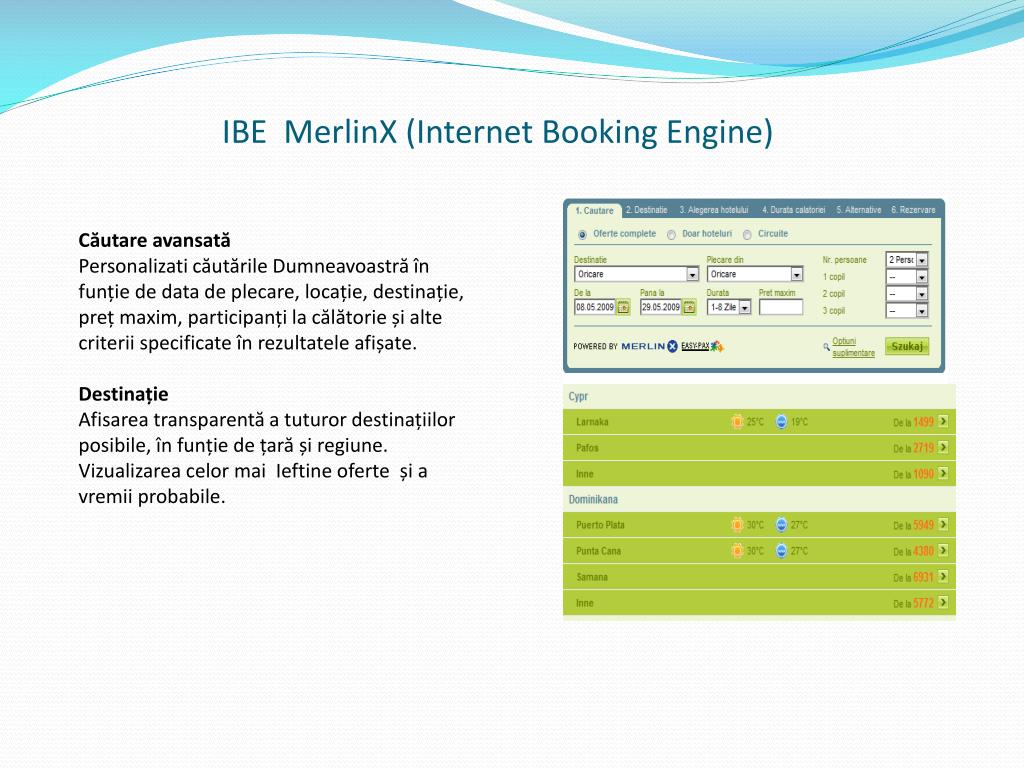Screen dimensions: 1024x768
Task: Open the Punta Cana destination link
Action: [x=598, y=551]
